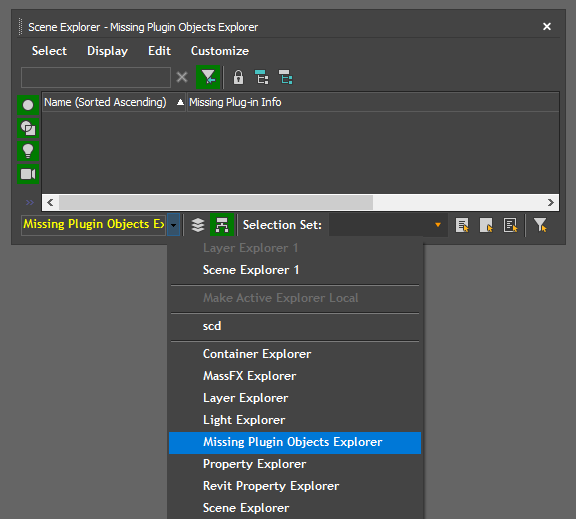Open the Display menu
This screenshot has width=576, height=519.
107,51
